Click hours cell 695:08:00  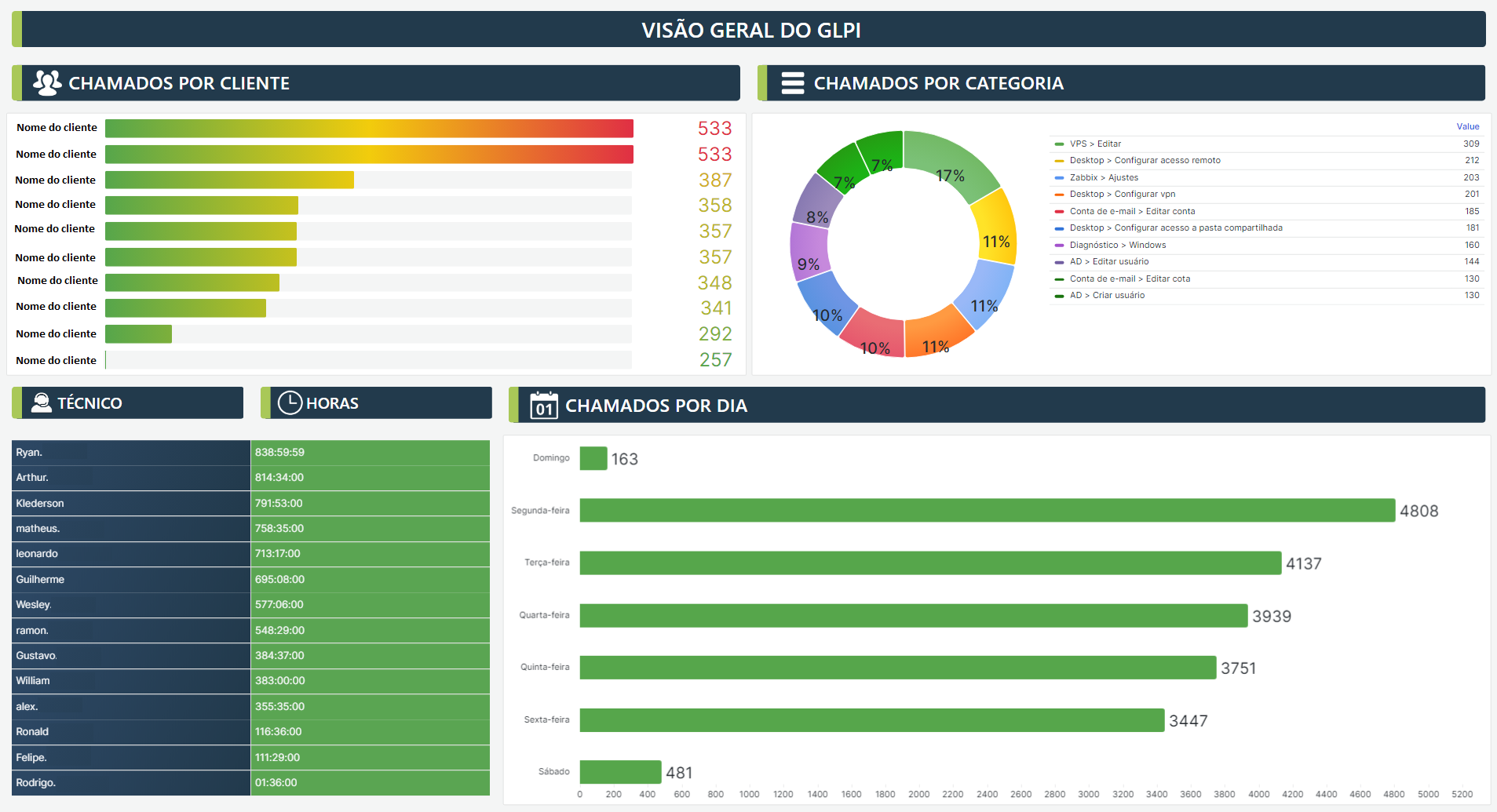click(370, 579)
